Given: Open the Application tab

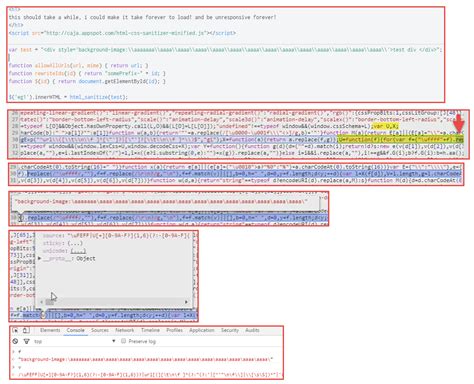Looking at the screenshot, I should point(202,330).
